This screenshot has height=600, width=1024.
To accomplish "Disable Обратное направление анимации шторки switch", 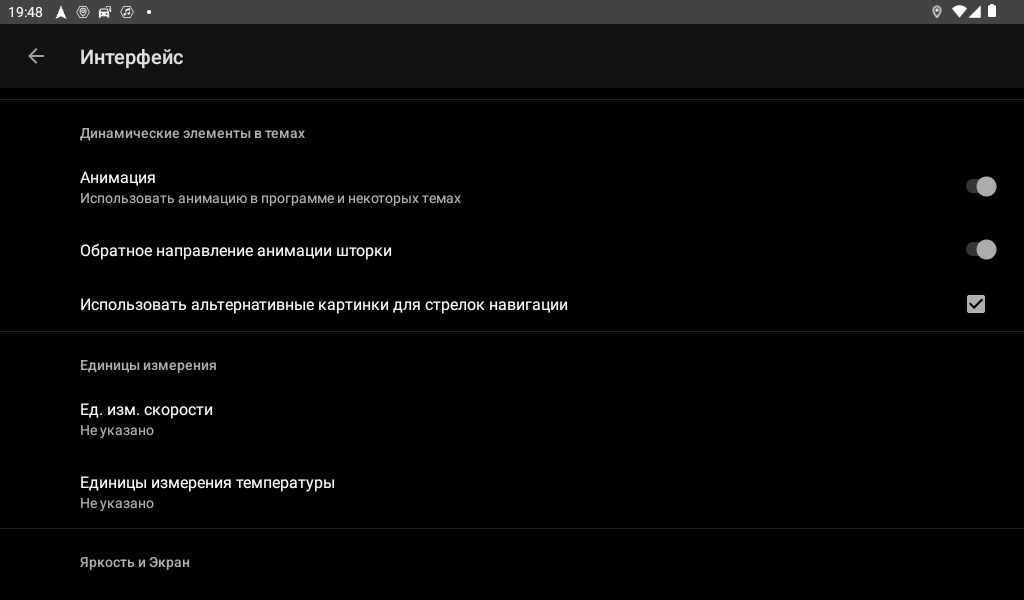I will 981,249.
